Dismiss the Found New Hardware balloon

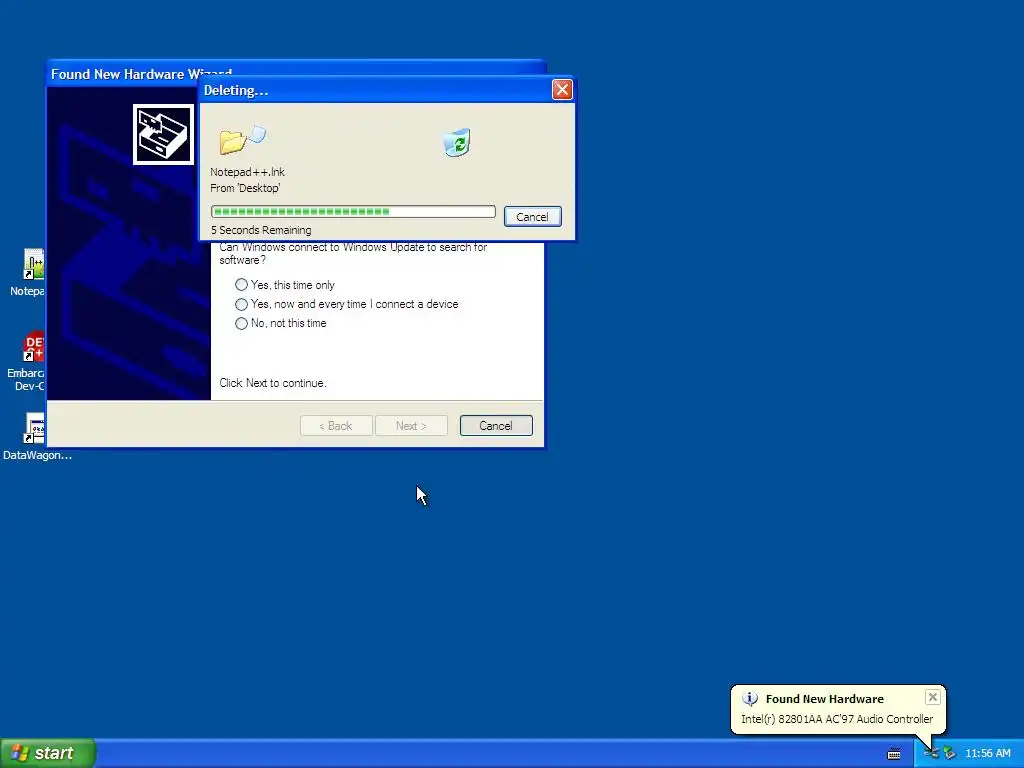pos(933,697)
